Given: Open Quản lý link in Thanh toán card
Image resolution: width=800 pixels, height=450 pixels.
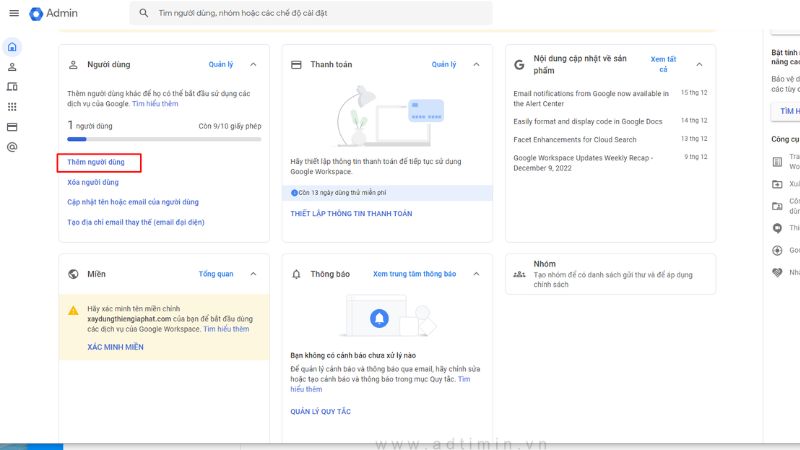Looking at the screenshot, I should 444,64.
